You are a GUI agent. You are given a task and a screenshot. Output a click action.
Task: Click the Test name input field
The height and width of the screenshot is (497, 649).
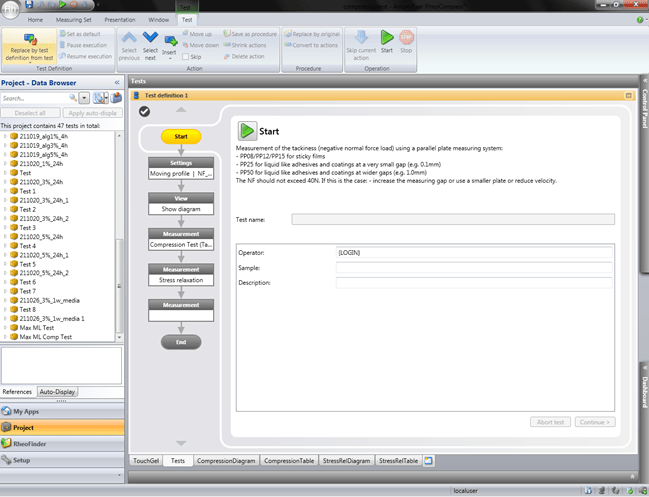click(x=452, y=218)
